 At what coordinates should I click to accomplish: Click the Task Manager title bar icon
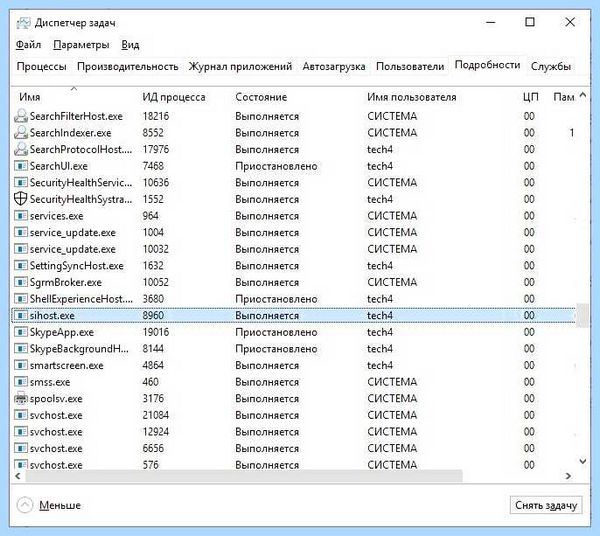click(23, 23)
